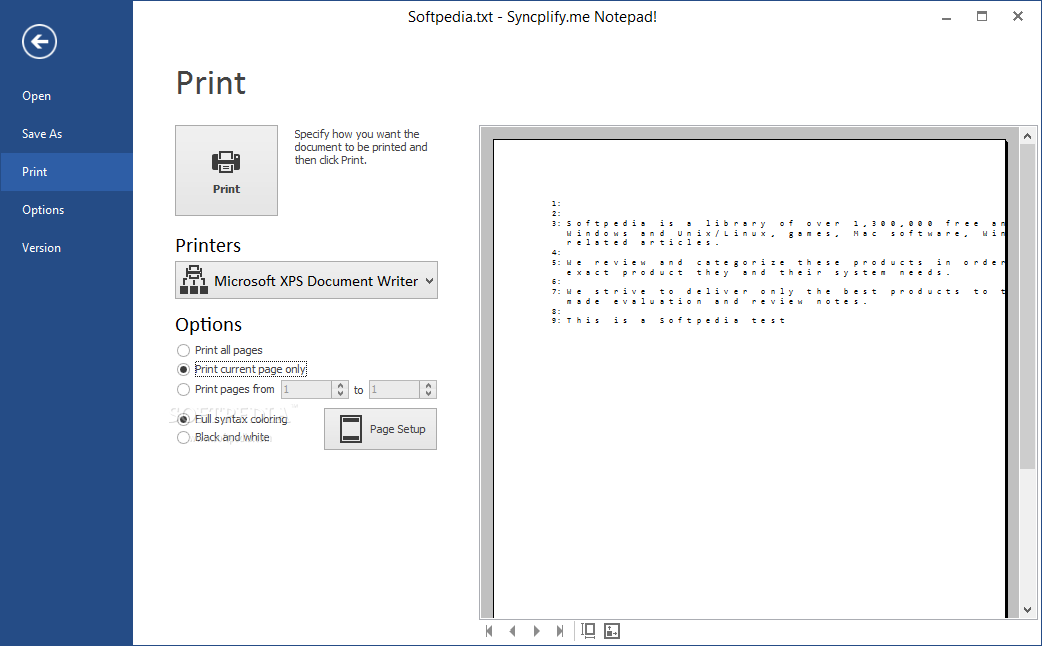Select Print all pages option

[221, 350]
